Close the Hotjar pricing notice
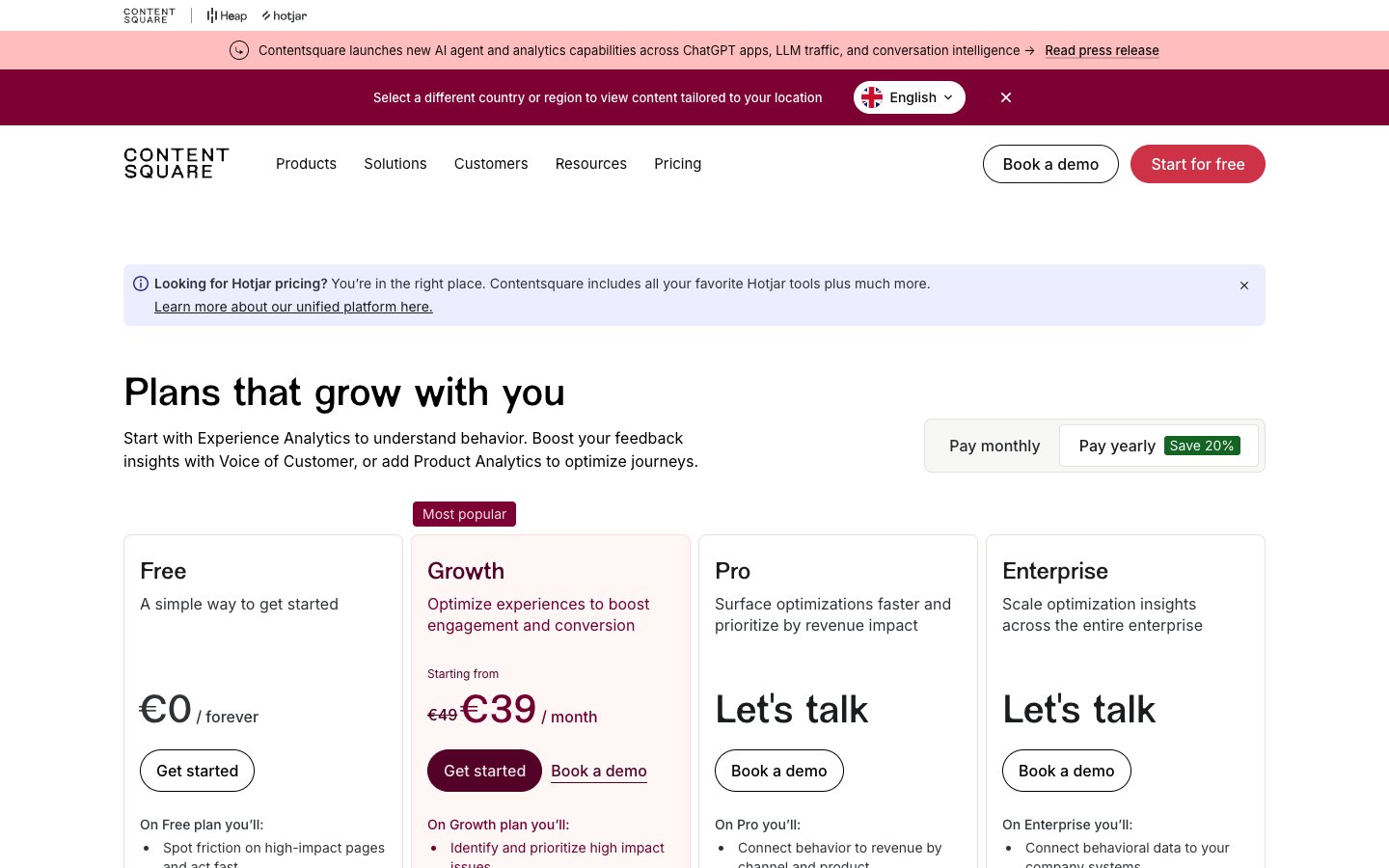1389x868 pixels. click(x=1244, y=285)
